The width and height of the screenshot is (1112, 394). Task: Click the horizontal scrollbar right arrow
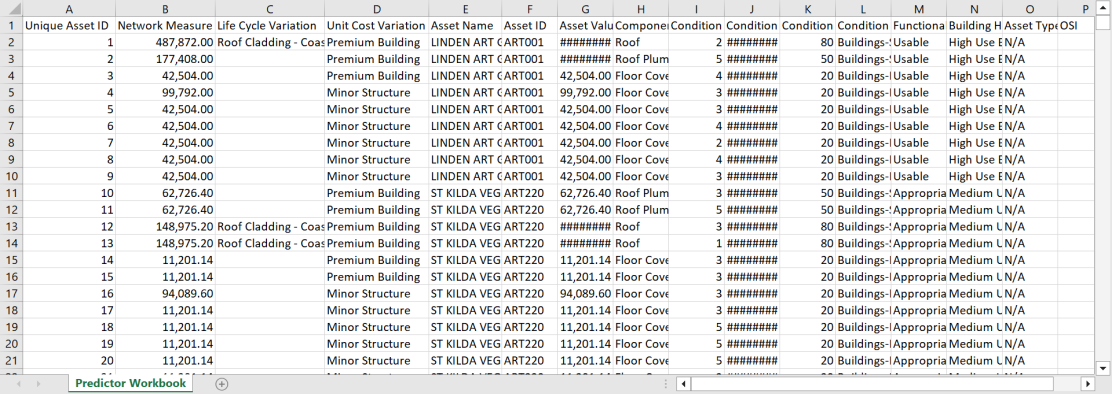tap(1087, 384)
